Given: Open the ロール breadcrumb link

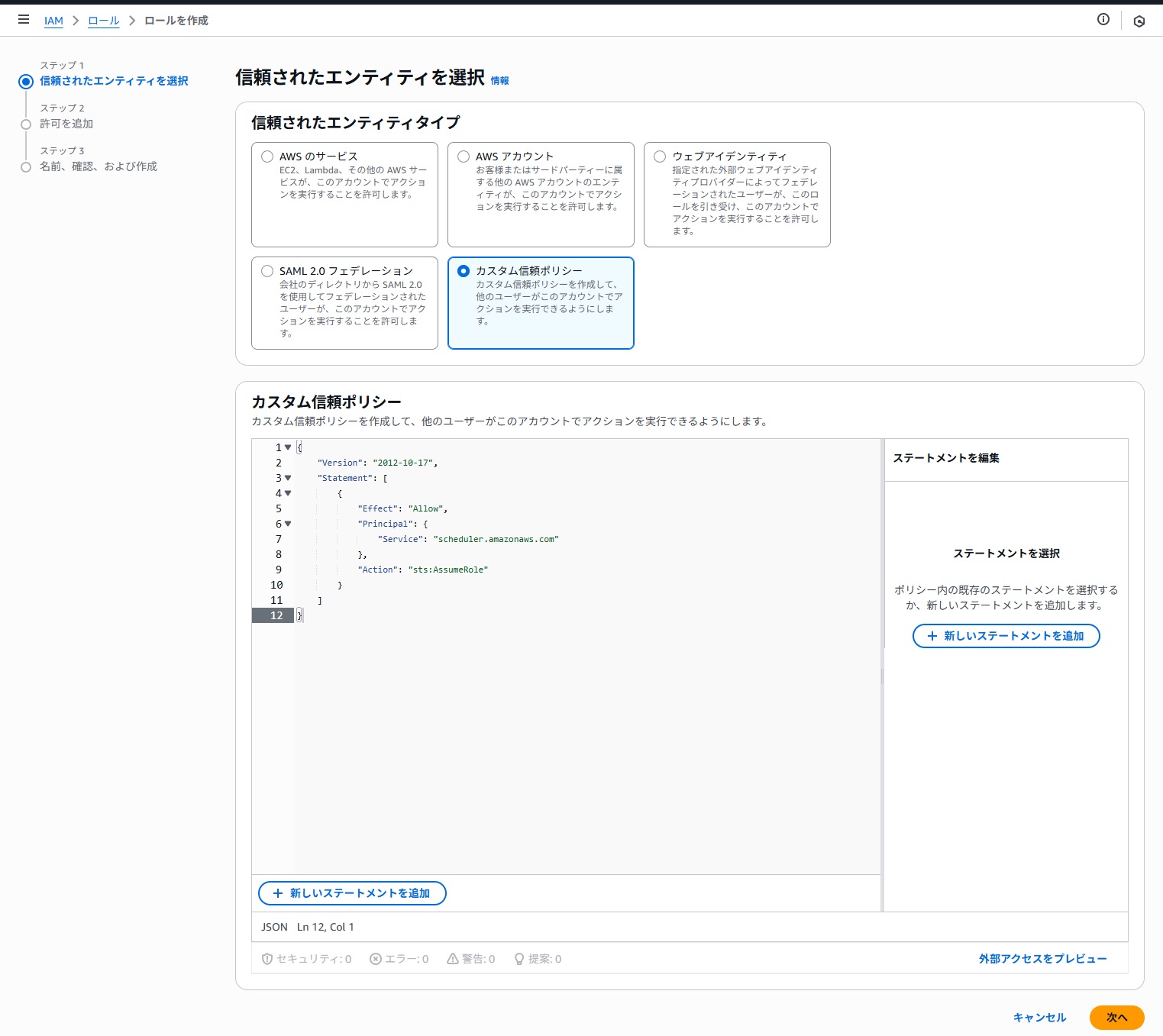Looking at the screenshot, I should (104, 21).
